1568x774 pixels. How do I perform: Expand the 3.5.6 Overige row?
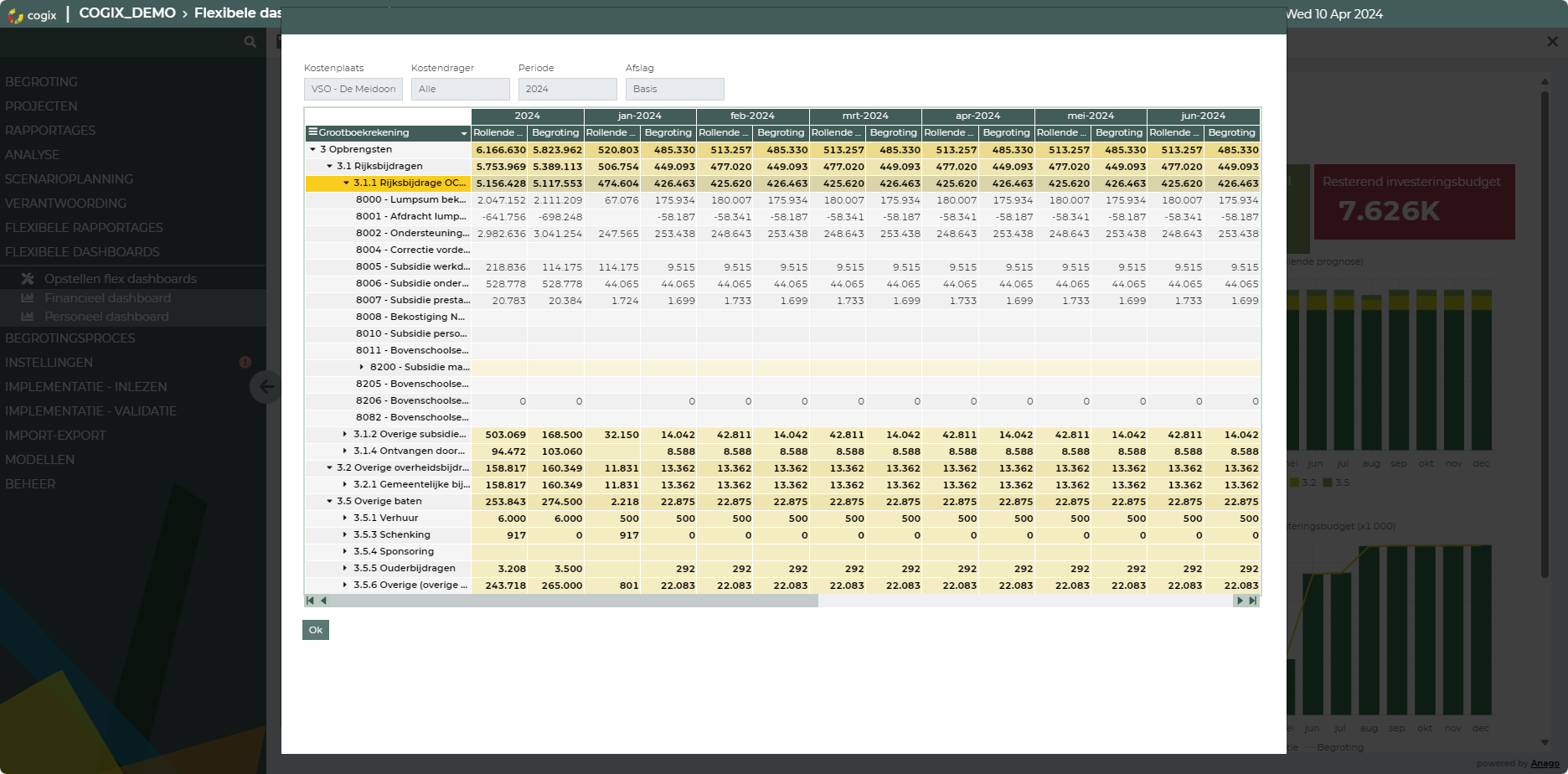tap(345, 585)
